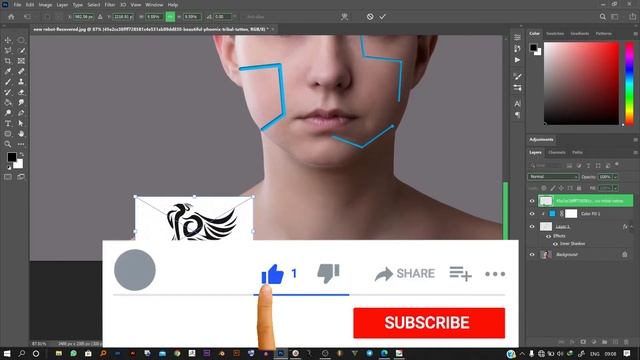Switch to the Channels tab
The image size is (640, 360).
(x=557, y=152)
